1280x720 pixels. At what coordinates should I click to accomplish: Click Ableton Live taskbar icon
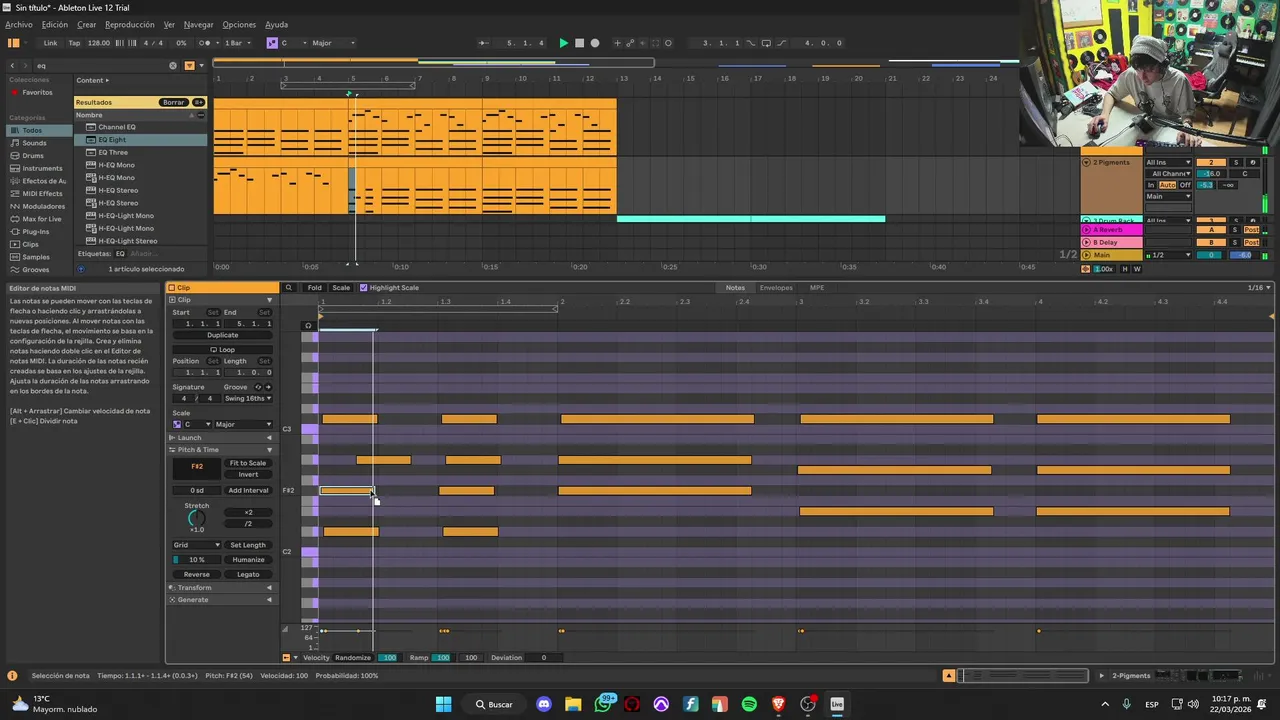pos(837,704)
